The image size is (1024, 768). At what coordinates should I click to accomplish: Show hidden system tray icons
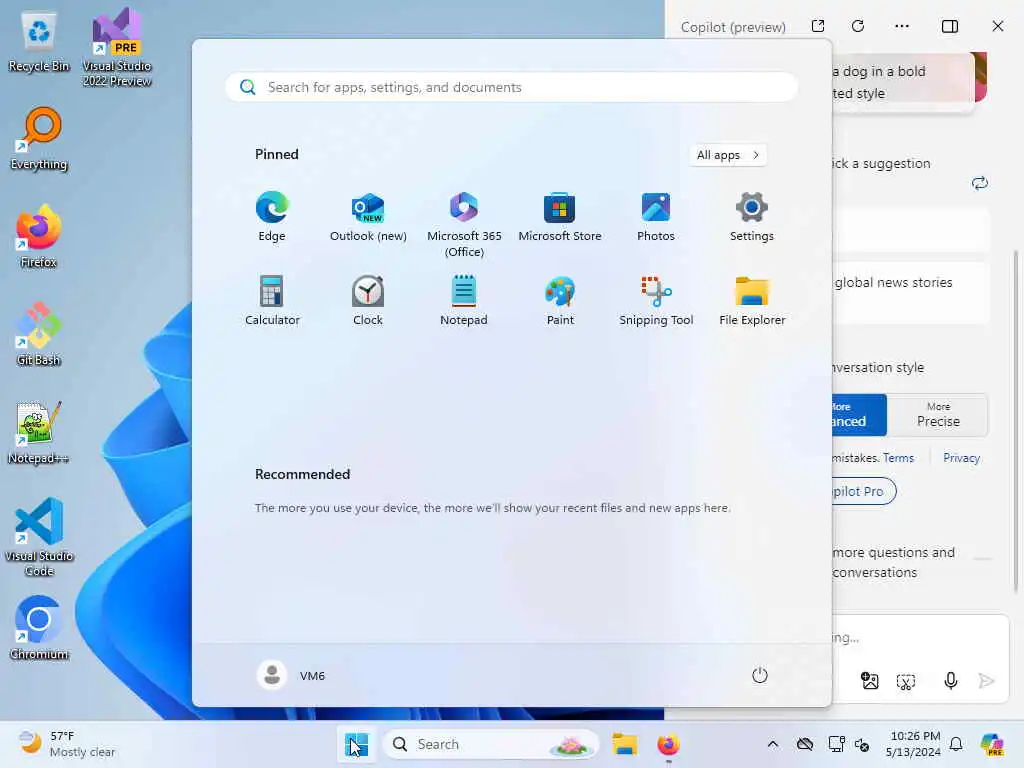[773, 744]
